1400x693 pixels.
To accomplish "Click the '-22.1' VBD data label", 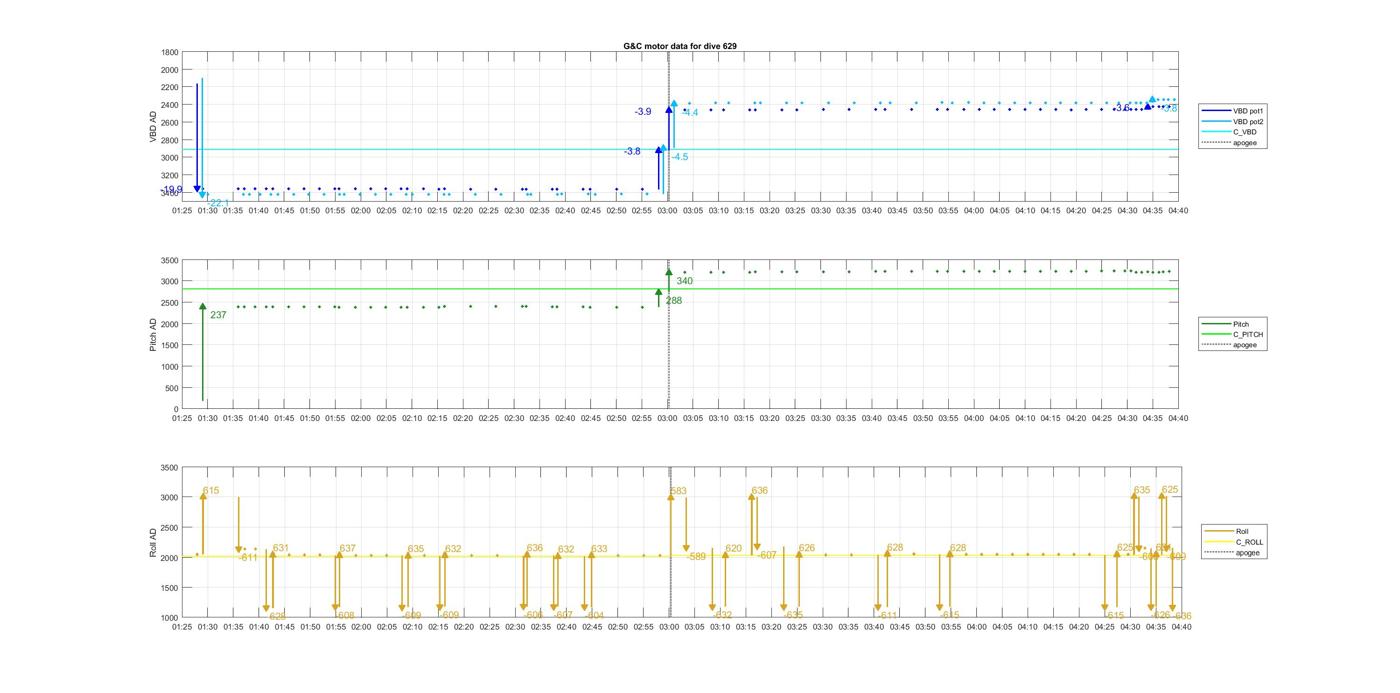I will click(x=218, y=203).
